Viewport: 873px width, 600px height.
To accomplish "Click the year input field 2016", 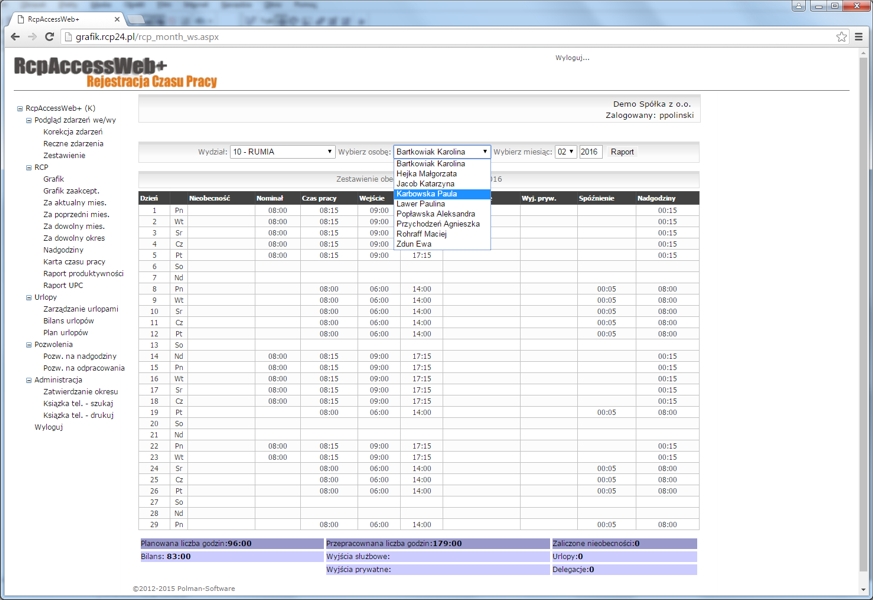I will (590, 152).
